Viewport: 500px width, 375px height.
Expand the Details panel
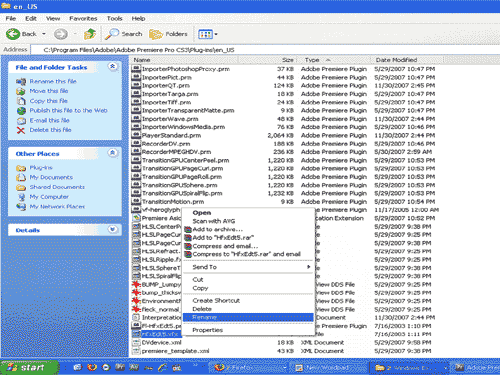113,229
